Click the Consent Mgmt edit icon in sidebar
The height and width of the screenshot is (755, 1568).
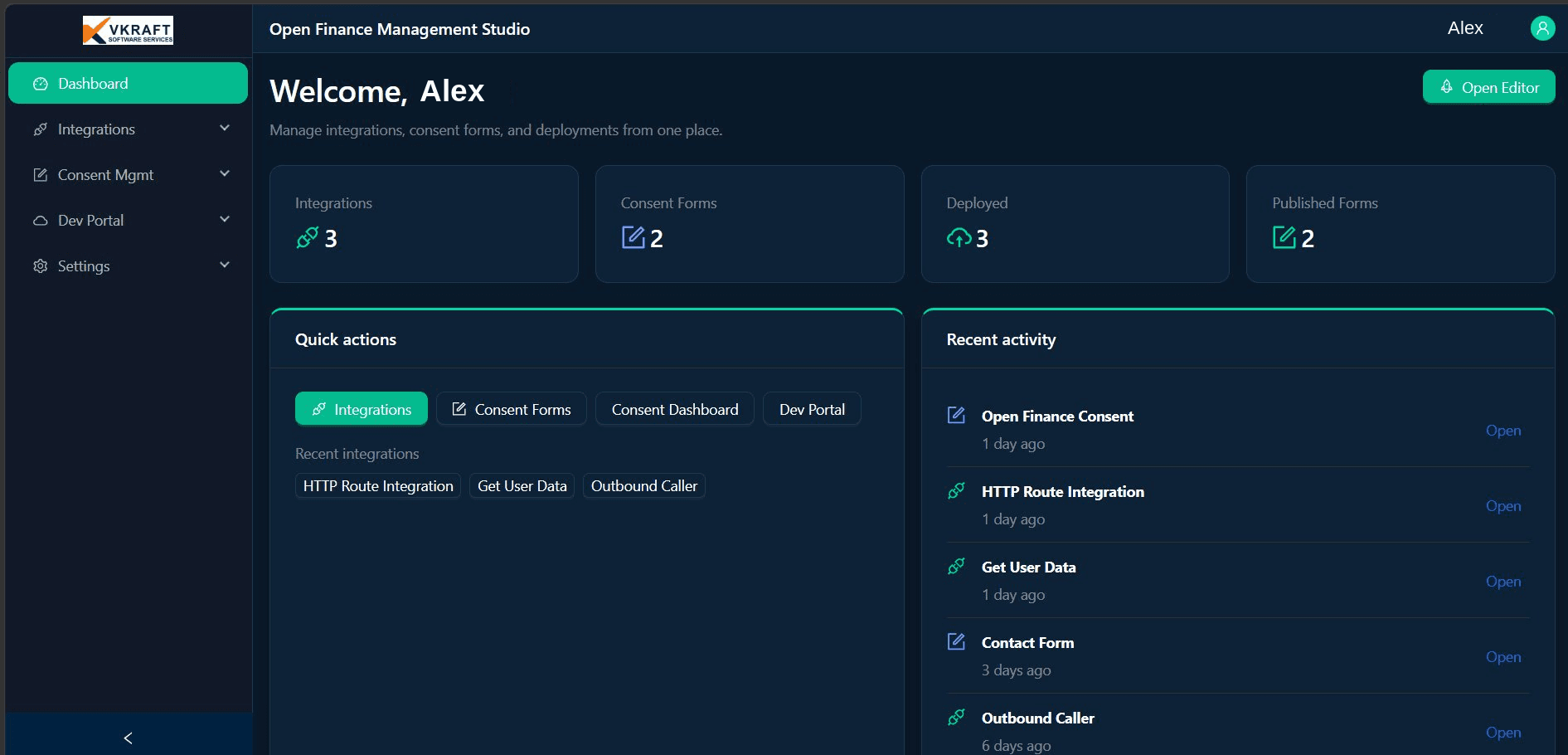(40, 175)
